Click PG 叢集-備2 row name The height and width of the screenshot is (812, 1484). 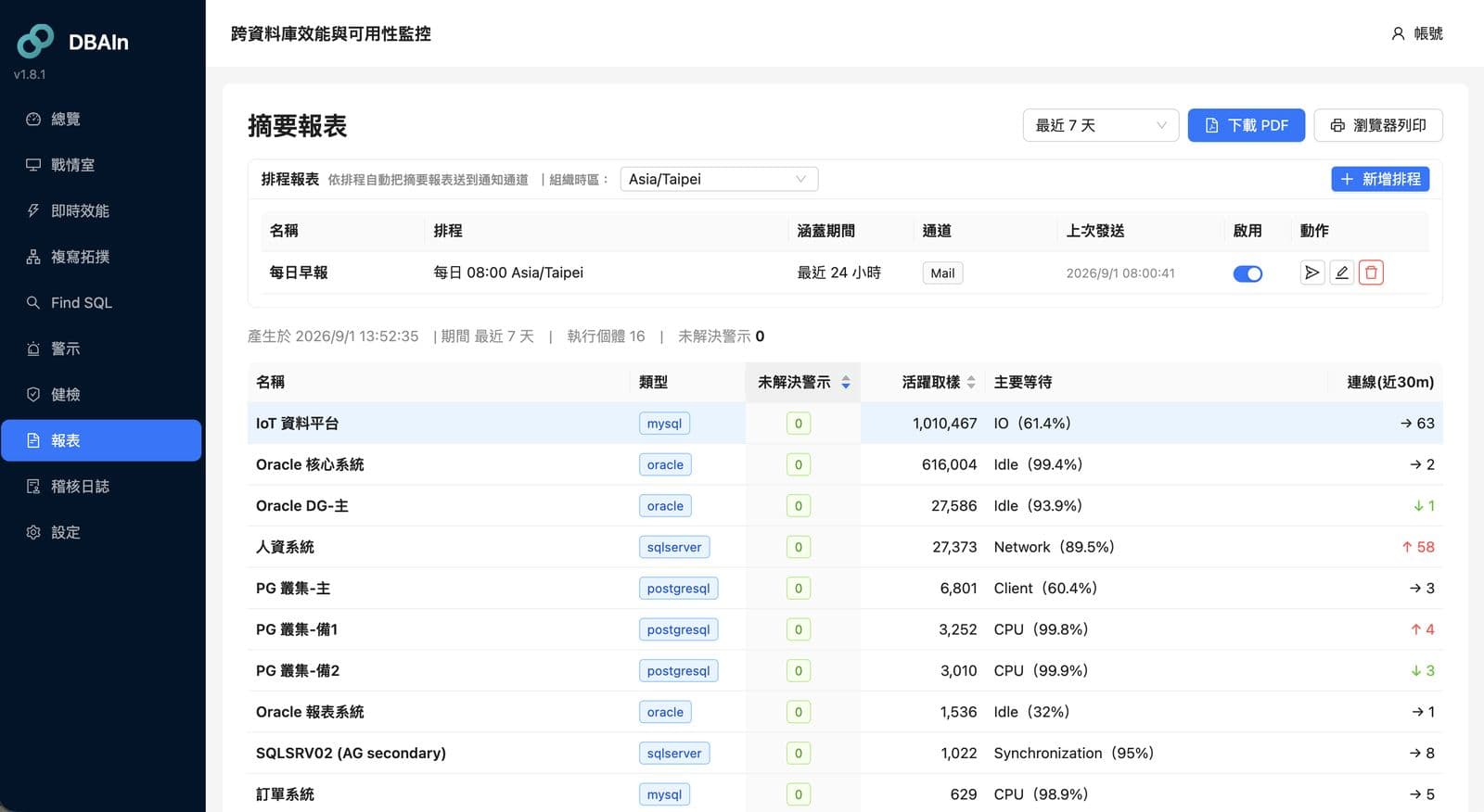coord(298,671)
